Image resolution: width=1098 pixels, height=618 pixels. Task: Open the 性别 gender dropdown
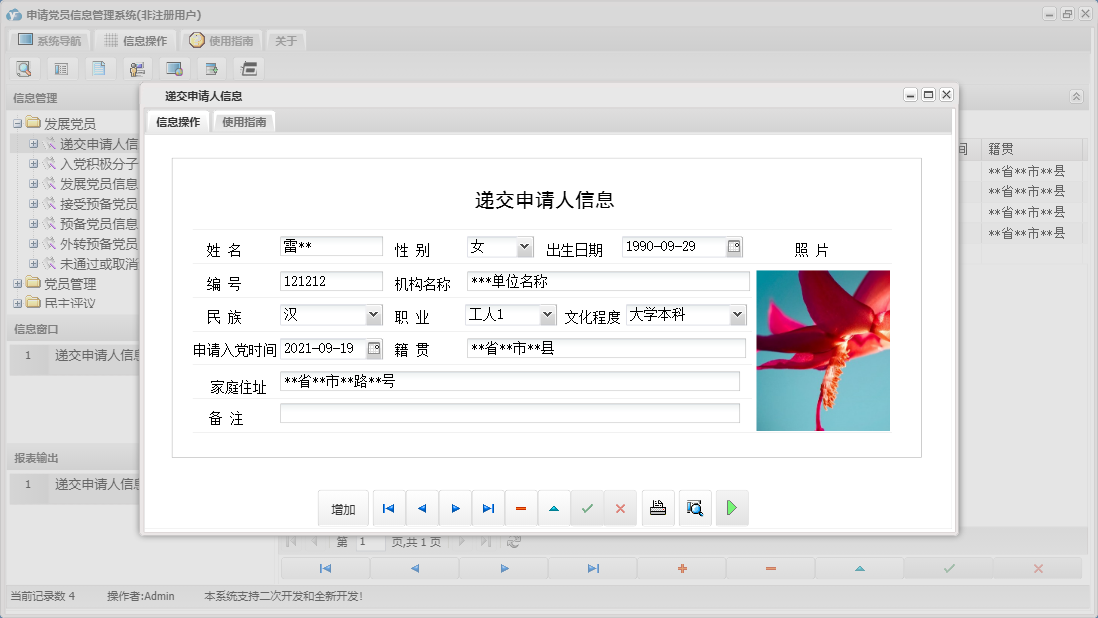tap(526, 246)
